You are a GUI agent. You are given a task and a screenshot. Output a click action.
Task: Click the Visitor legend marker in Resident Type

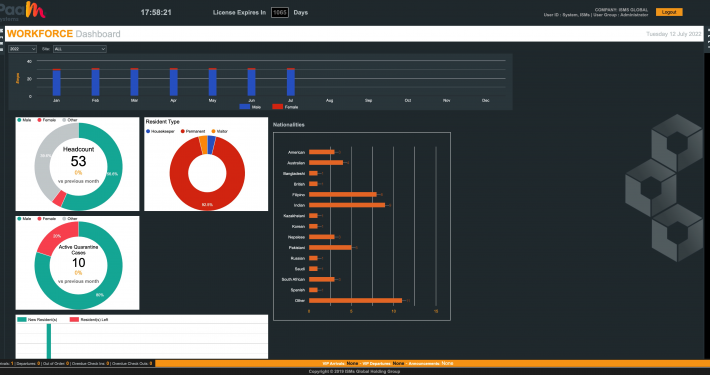[213, 131]
